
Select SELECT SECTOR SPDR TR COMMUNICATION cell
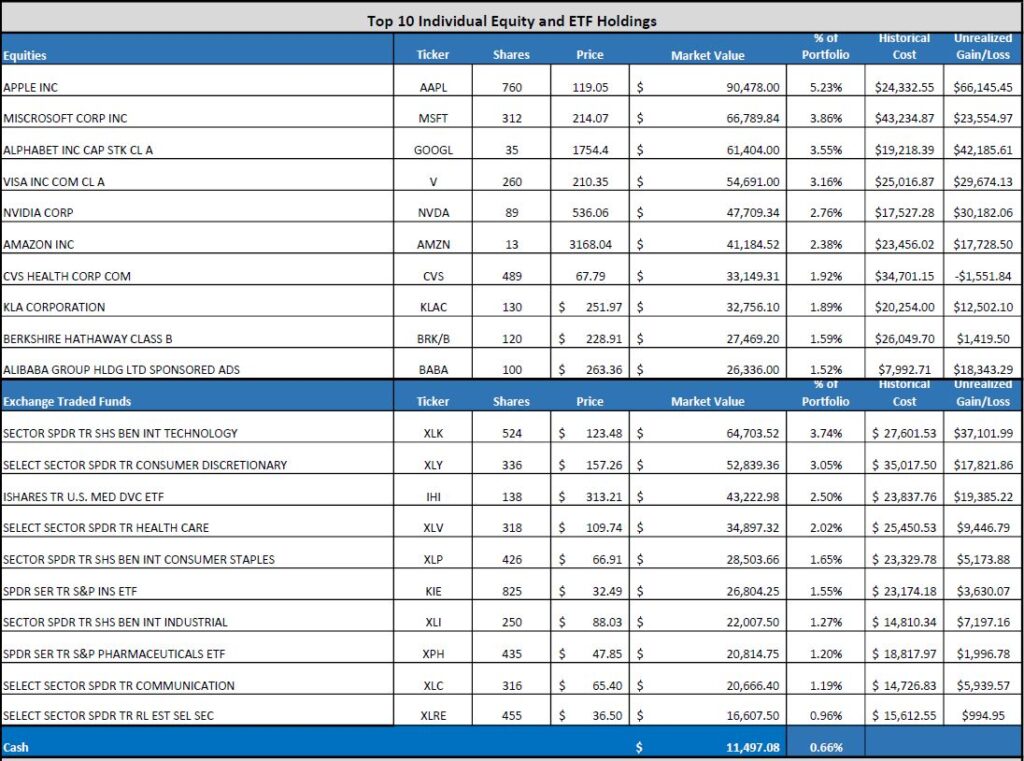click(x=197, y=679)
